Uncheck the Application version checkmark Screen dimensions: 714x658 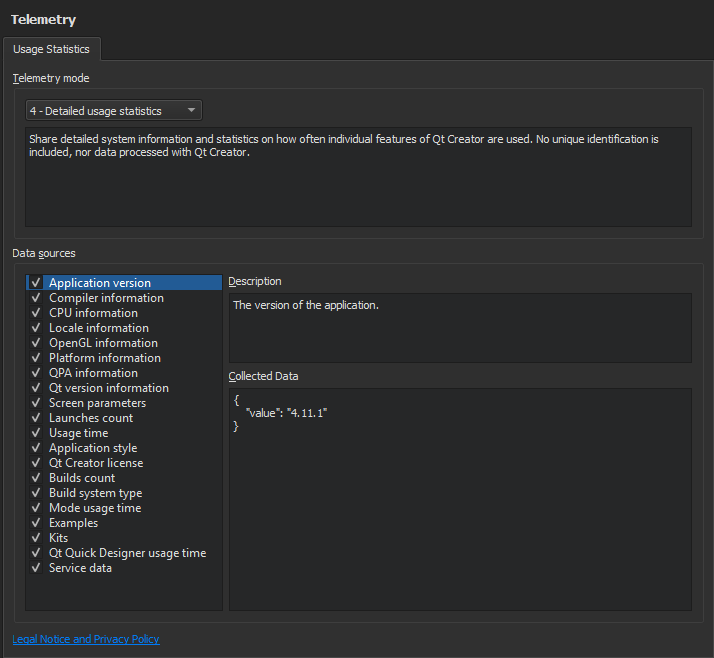[35, 283]
